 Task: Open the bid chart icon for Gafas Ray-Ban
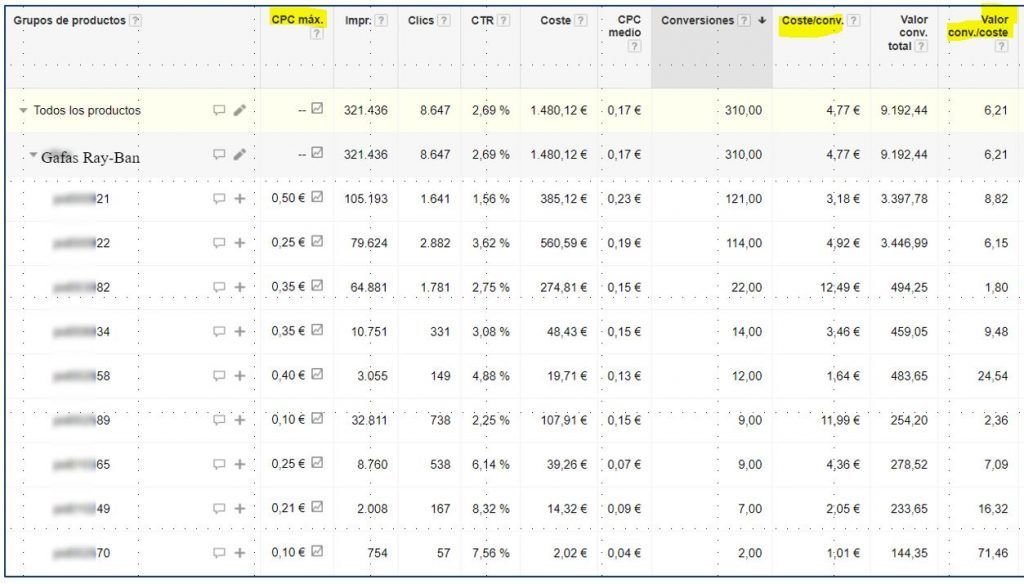tap(317, 153)
